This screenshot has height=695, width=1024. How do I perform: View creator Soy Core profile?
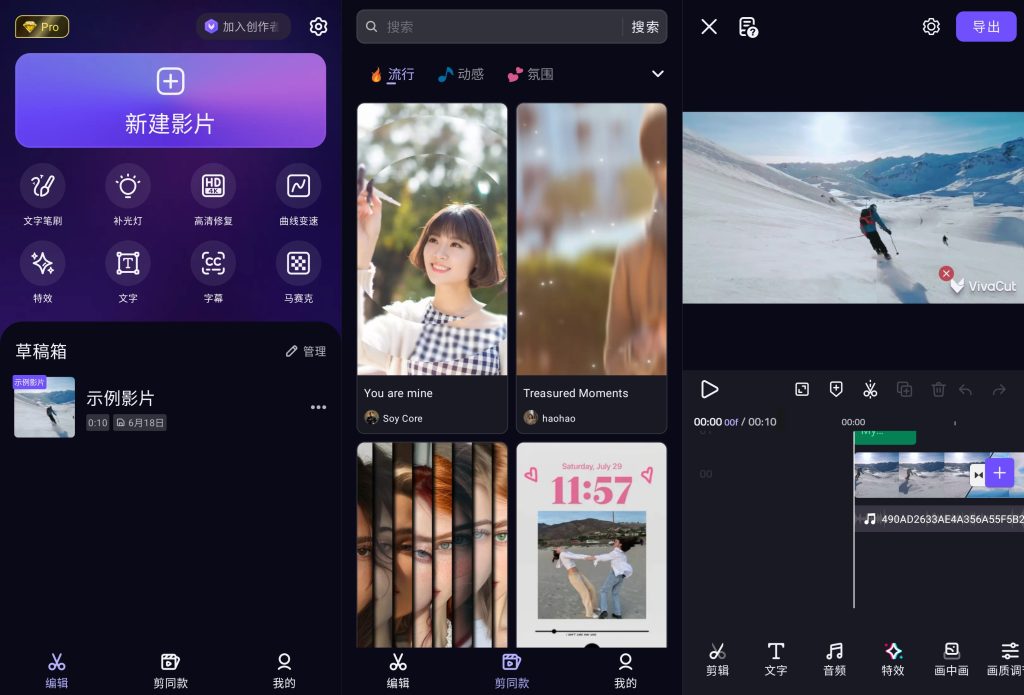pyautogui.click(x=394, y=418)
